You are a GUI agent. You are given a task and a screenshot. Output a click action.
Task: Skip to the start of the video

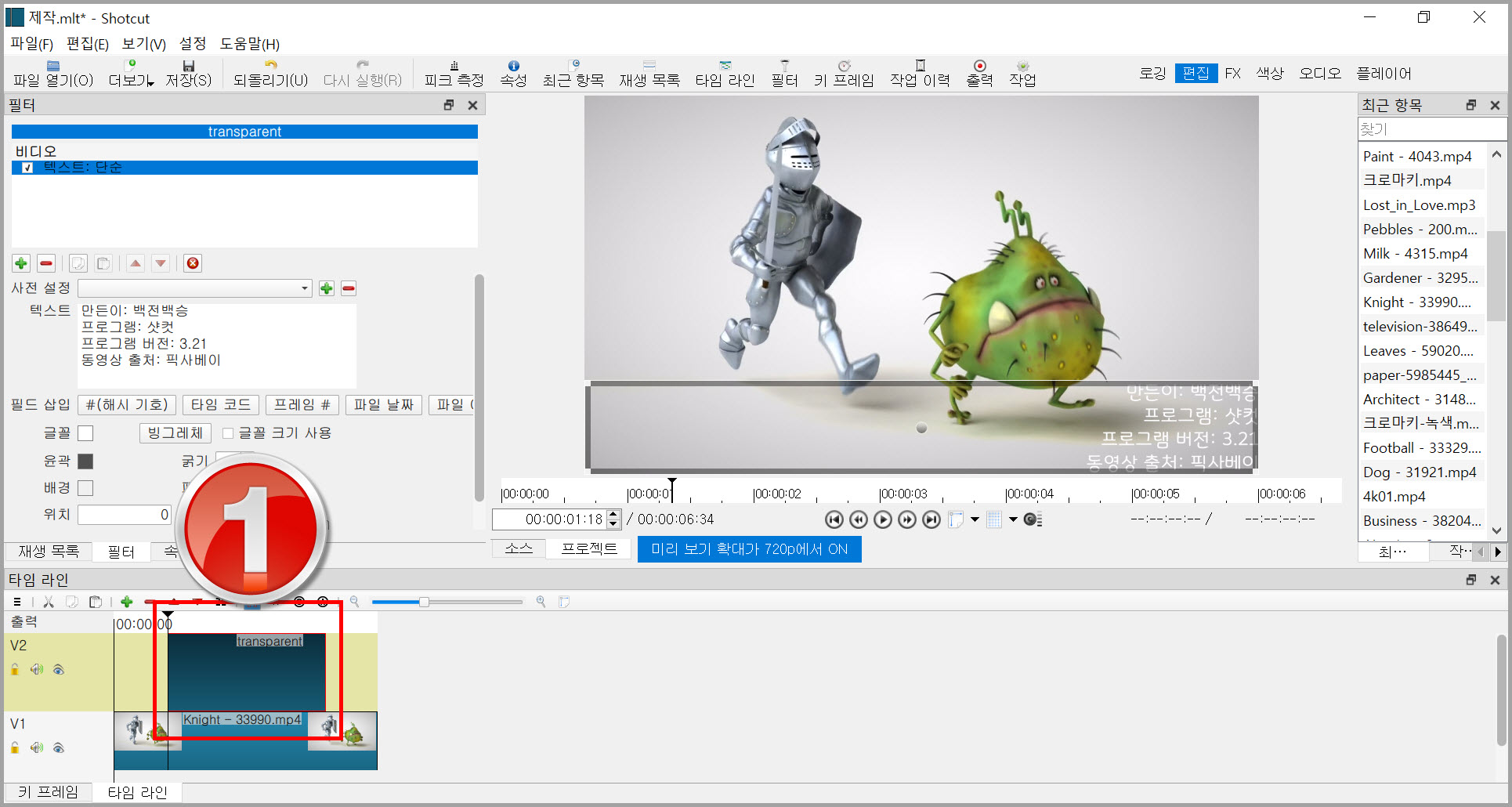coord(834,519)
